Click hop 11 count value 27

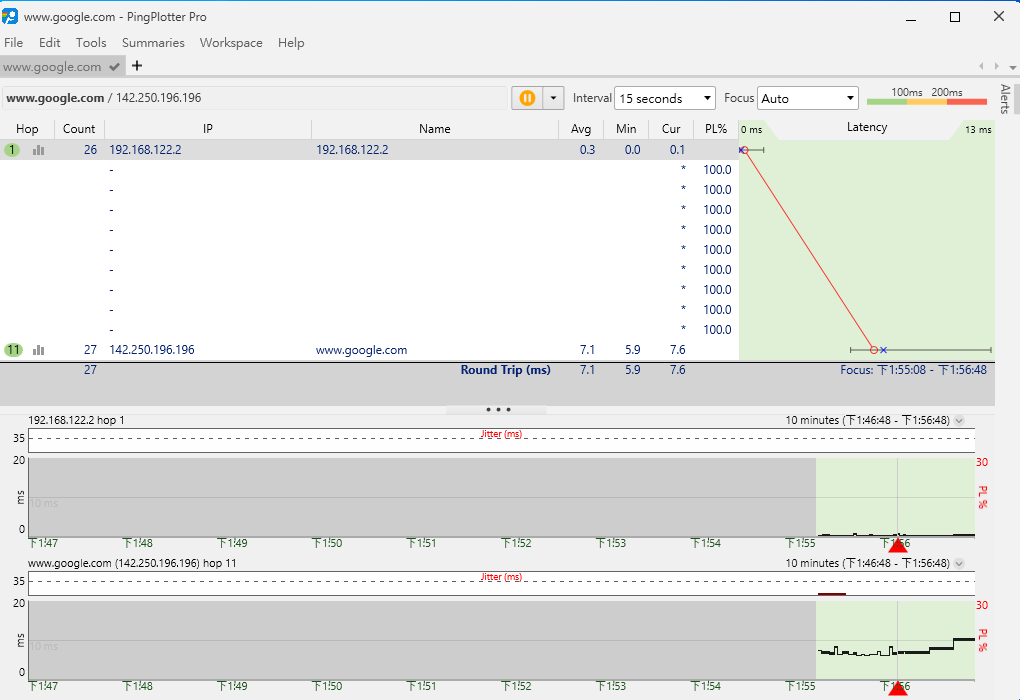click(90, 350)
